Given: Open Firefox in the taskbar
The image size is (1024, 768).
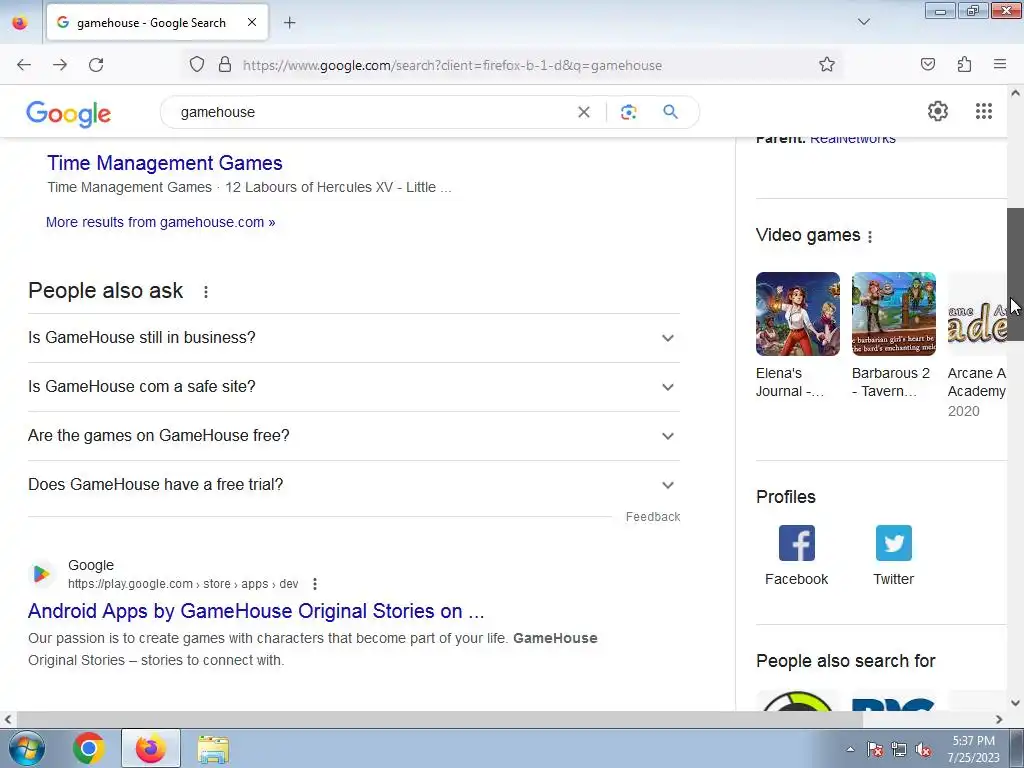Looking at the screenshot, I should (151, 748).
